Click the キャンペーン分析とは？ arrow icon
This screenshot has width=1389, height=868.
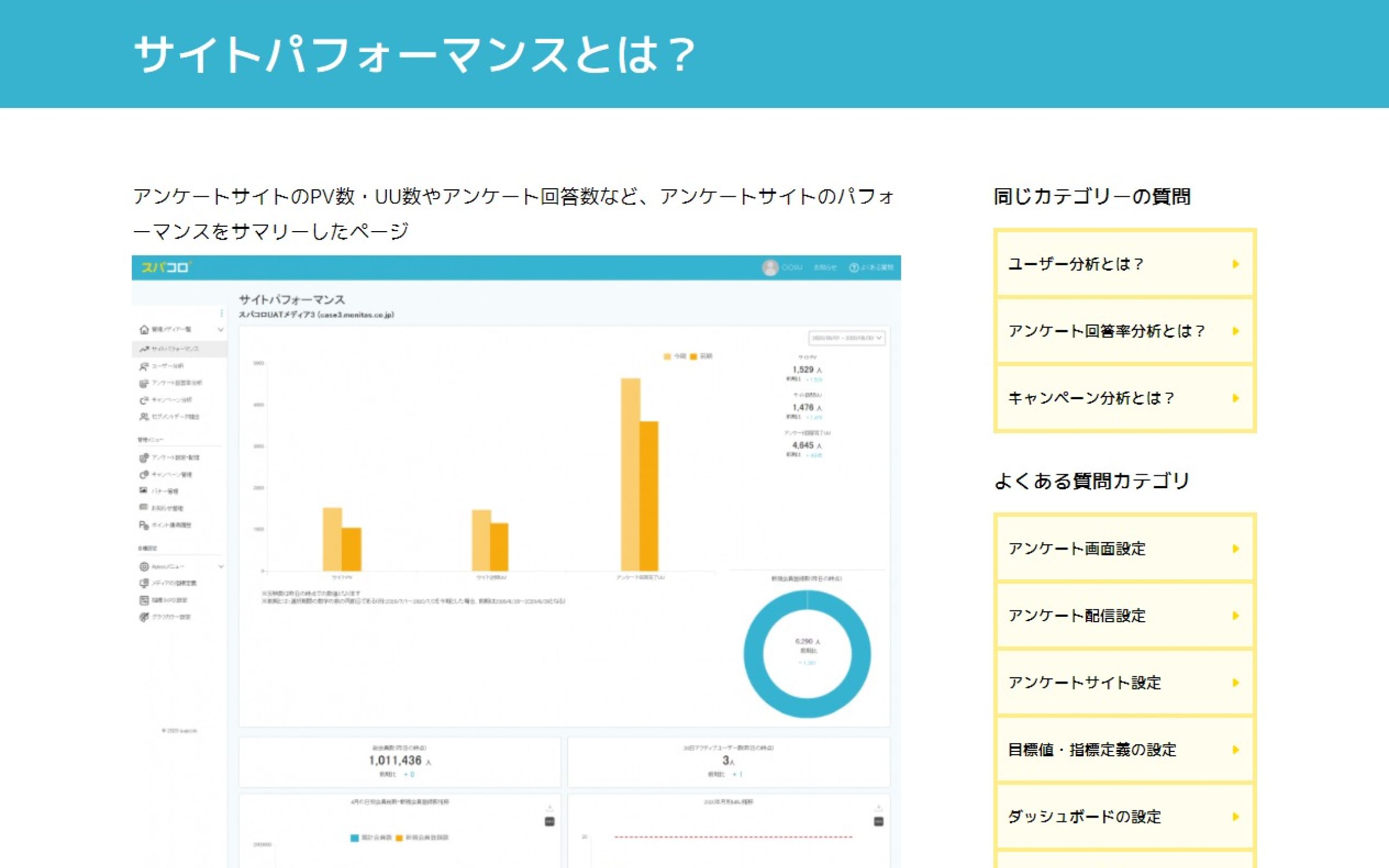point(1235,398)
